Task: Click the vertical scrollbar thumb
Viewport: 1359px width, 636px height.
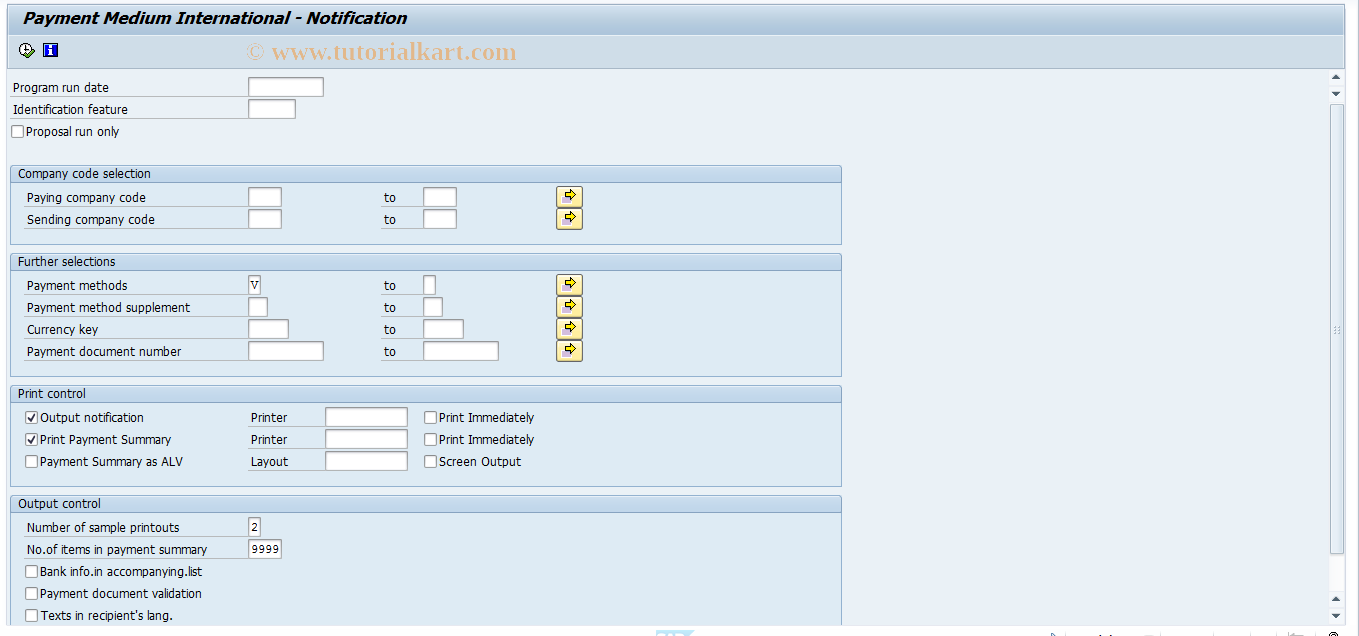Action: tap(1337, 328)
